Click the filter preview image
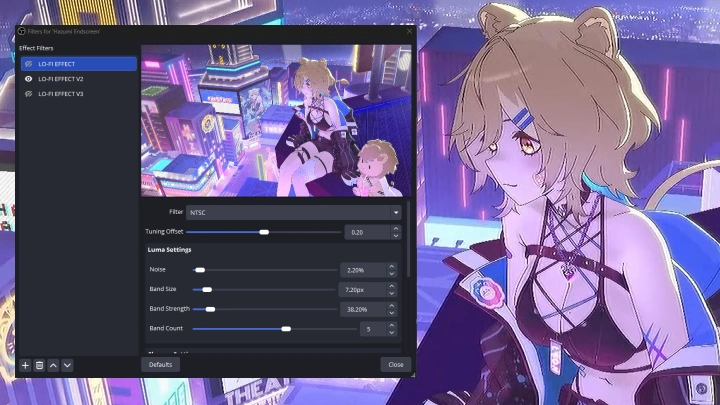Viewport: 720px width, 405px height. click(x=276, y=121)
